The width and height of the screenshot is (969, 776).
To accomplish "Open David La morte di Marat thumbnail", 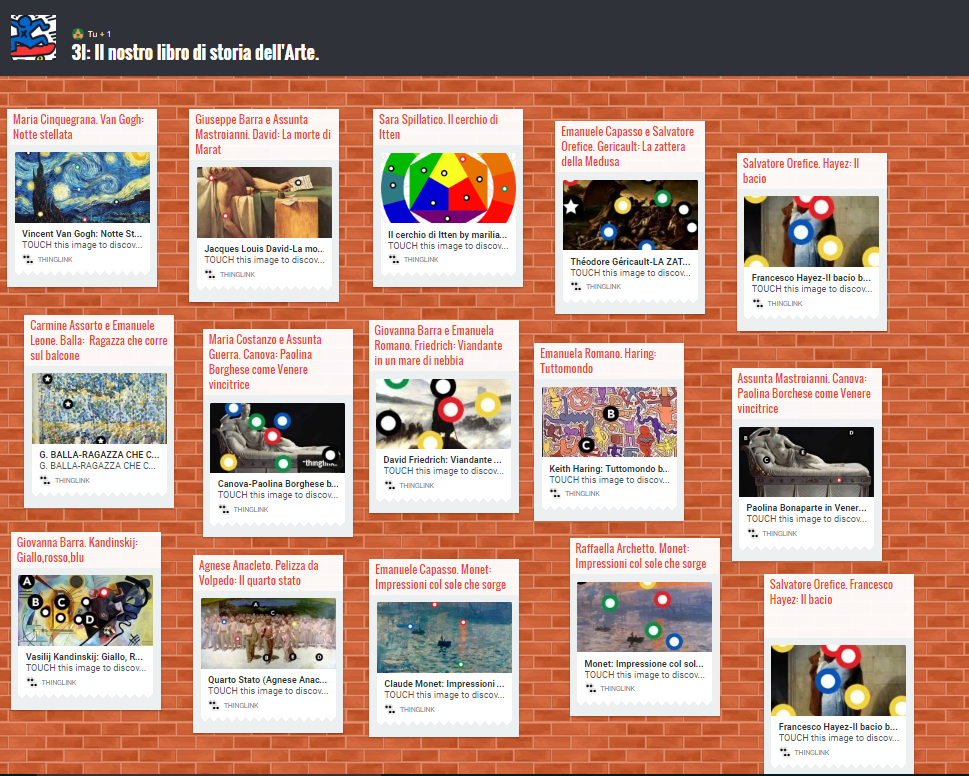I will (264, 202).
